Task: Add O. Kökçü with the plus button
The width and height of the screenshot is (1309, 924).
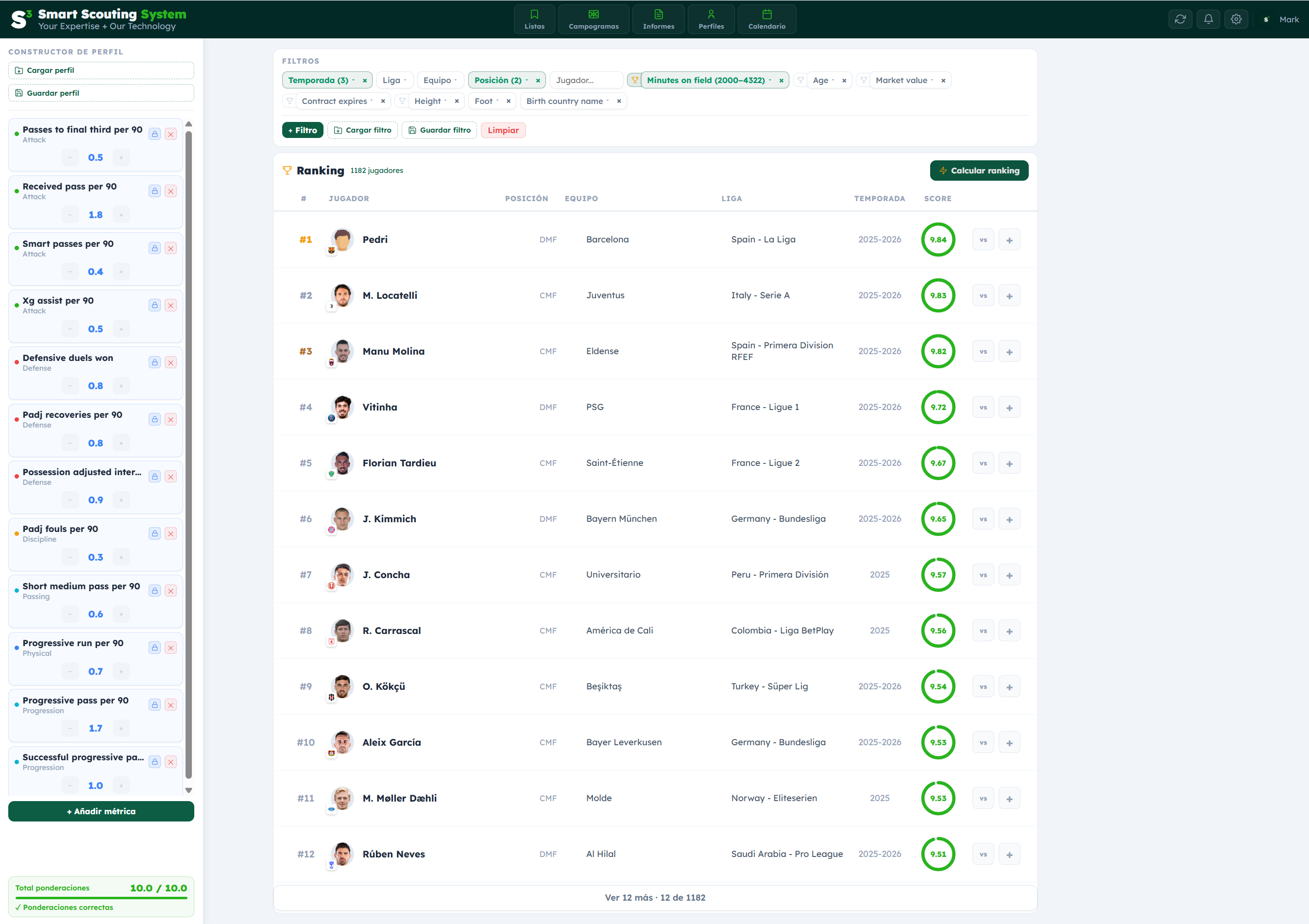Action: [1009, 687]
